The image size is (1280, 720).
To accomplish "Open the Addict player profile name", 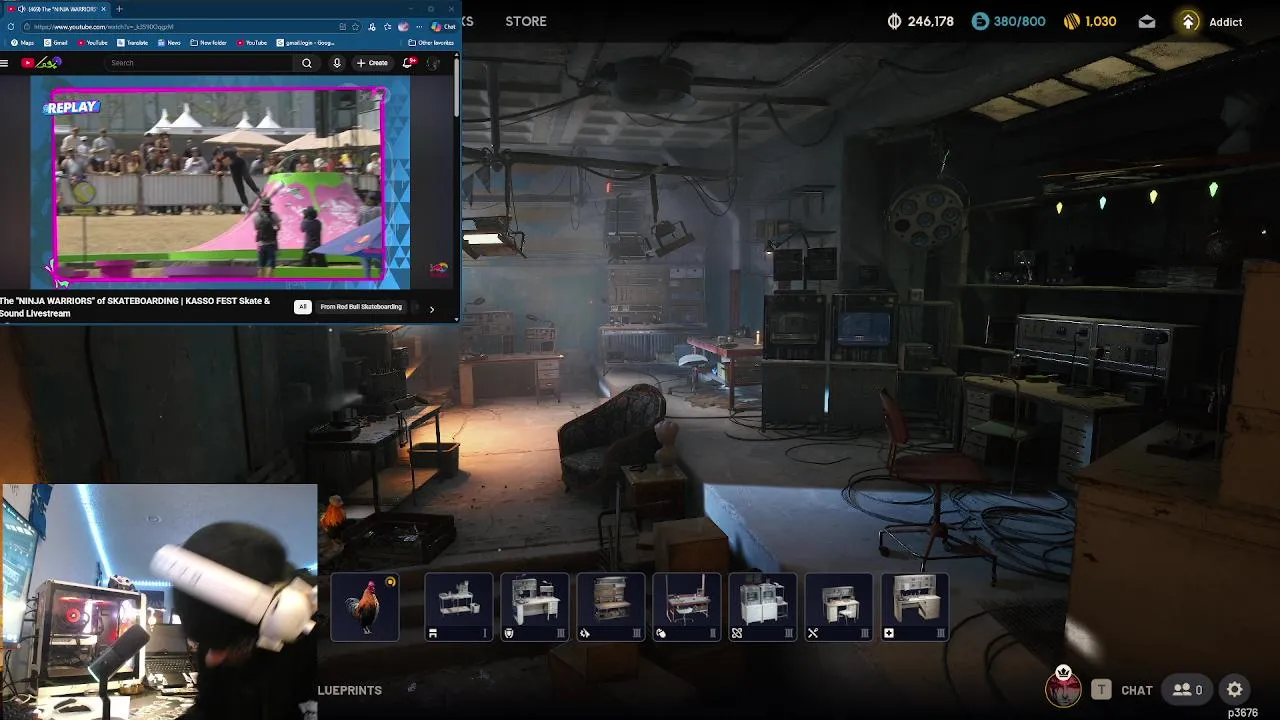I will (1225, 22).
